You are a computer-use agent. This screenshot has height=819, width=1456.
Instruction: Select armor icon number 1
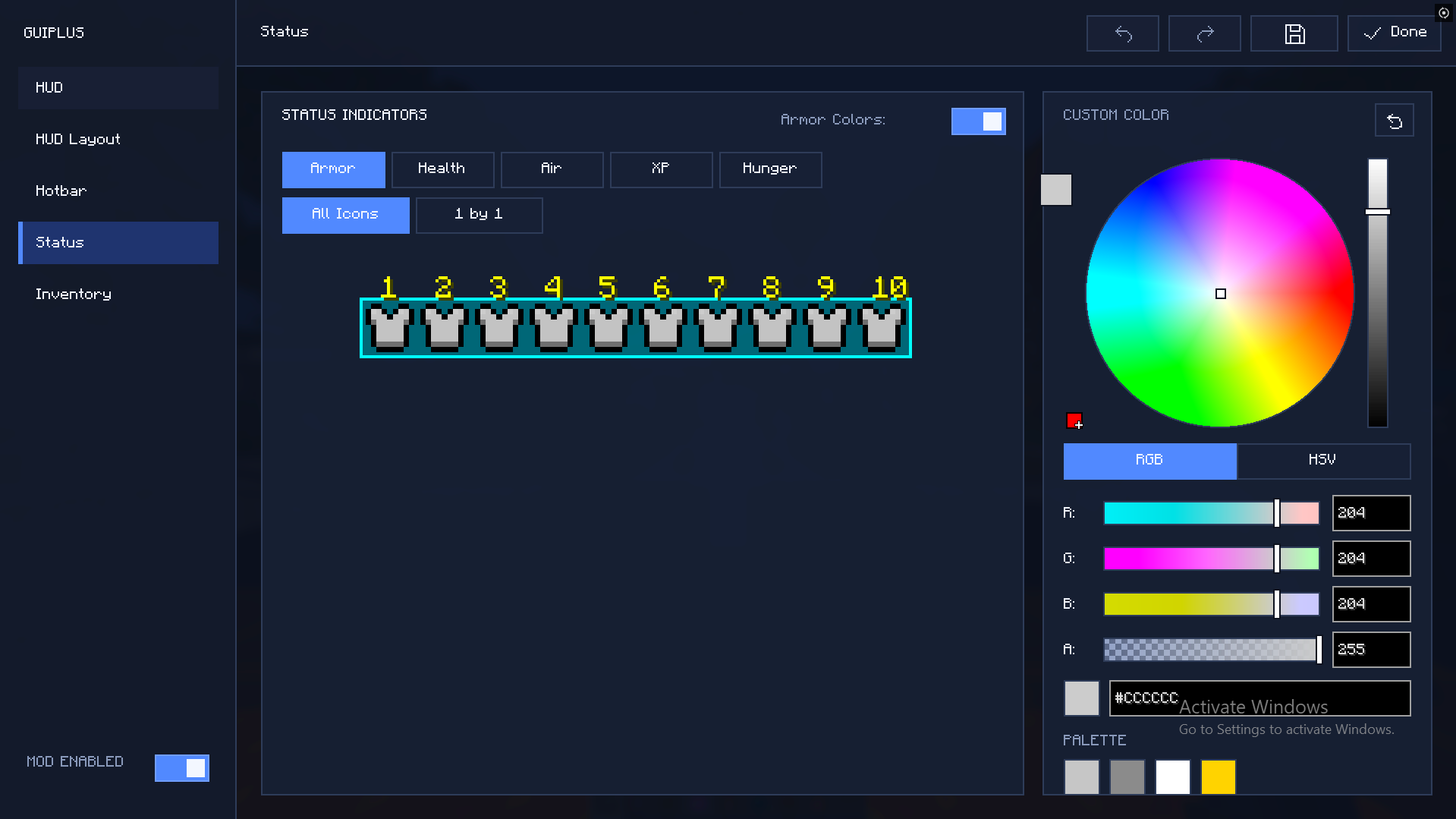point(390,328)
